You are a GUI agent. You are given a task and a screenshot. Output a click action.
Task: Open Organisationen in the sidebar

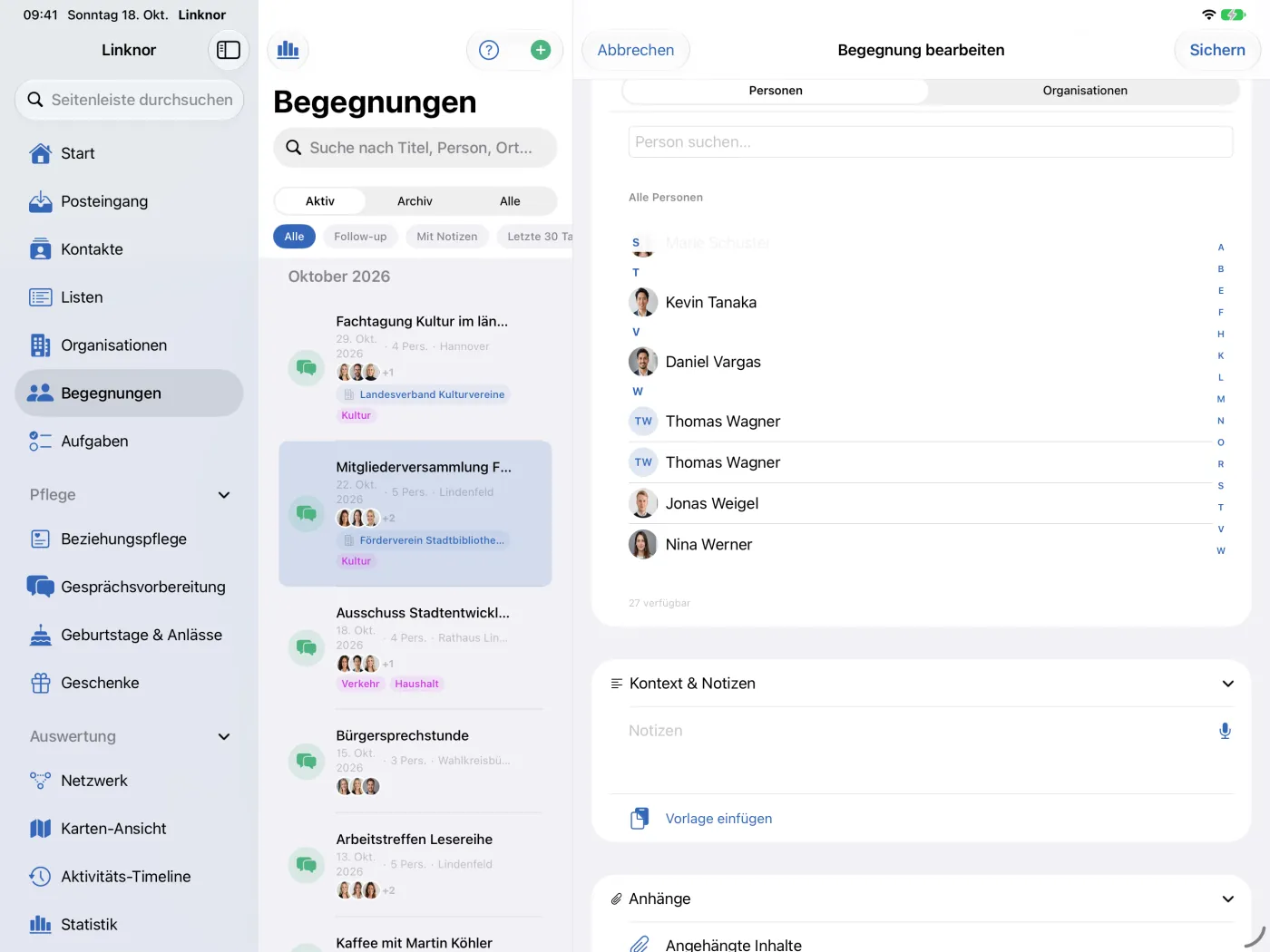click(129, 345)
